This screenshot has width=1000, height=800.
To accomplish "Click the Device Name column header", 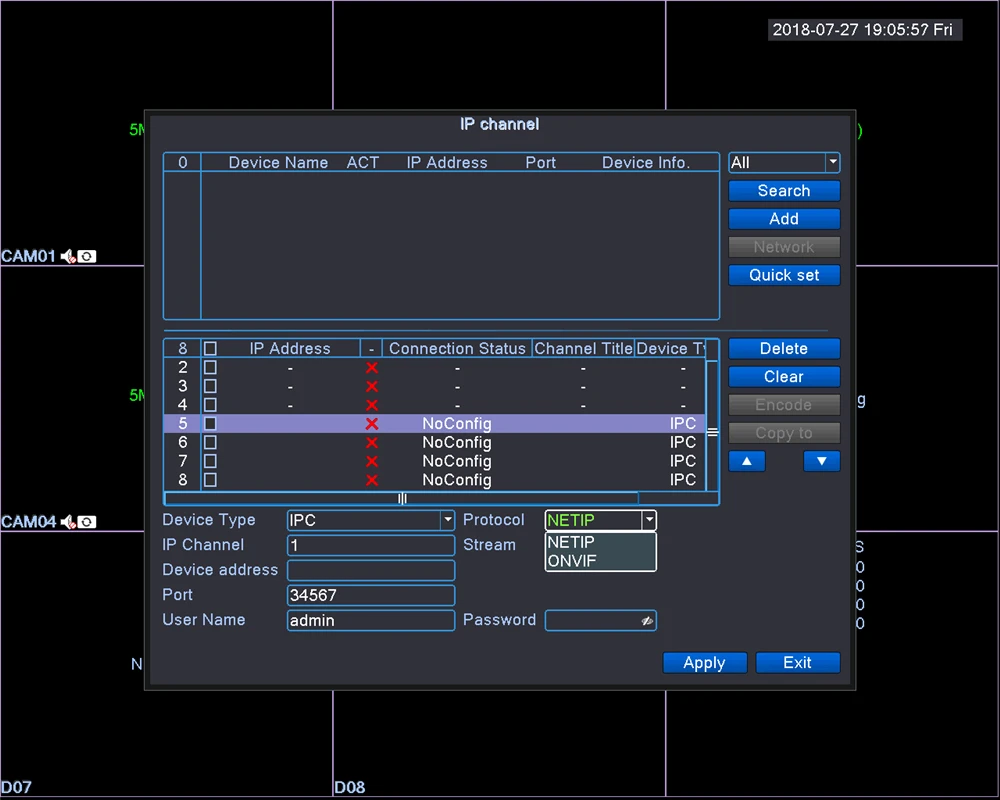I will [x=278, y=163].
